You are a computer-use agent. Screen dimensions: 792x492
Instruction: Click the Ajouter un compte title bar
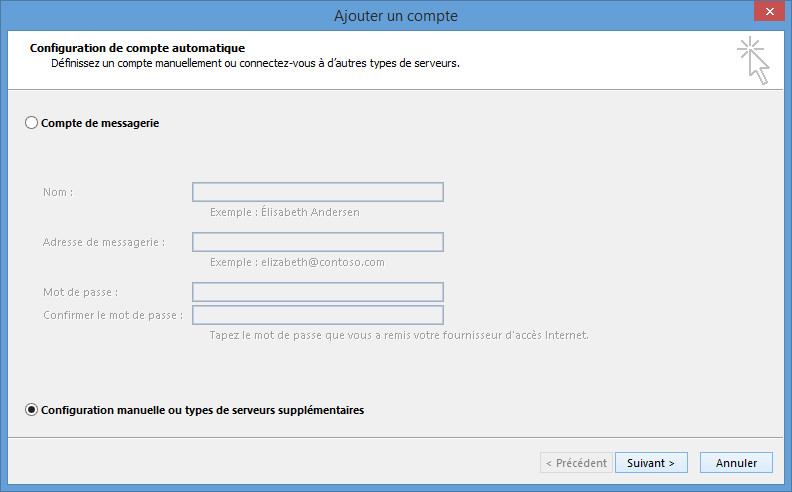point(395,14)
